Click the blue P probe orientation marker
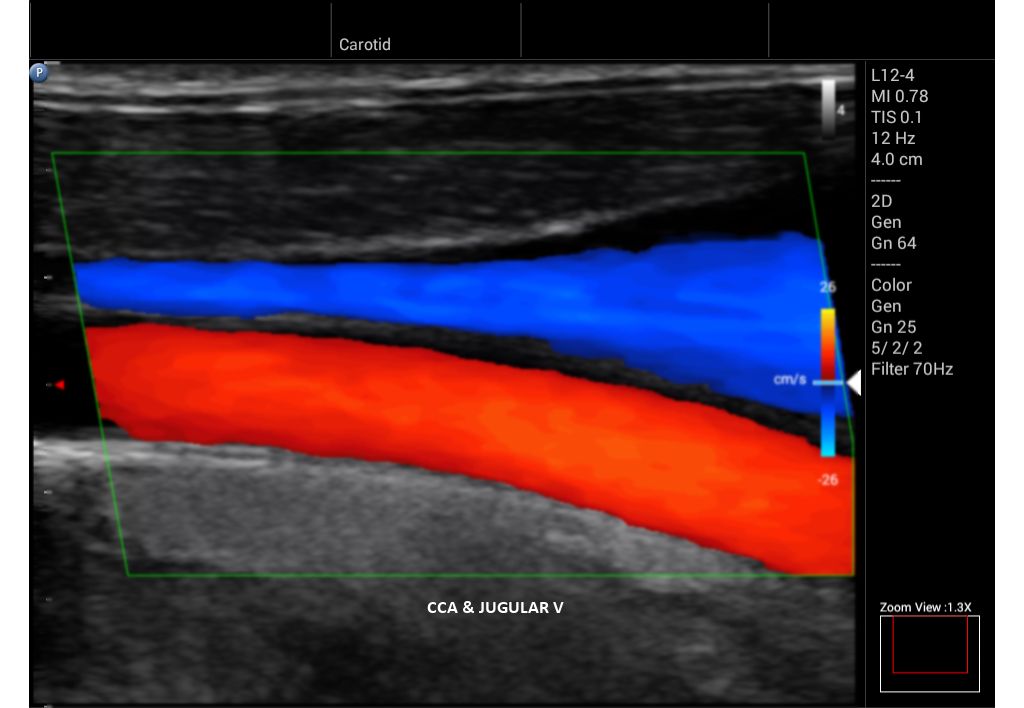 (x=39, y=72)
